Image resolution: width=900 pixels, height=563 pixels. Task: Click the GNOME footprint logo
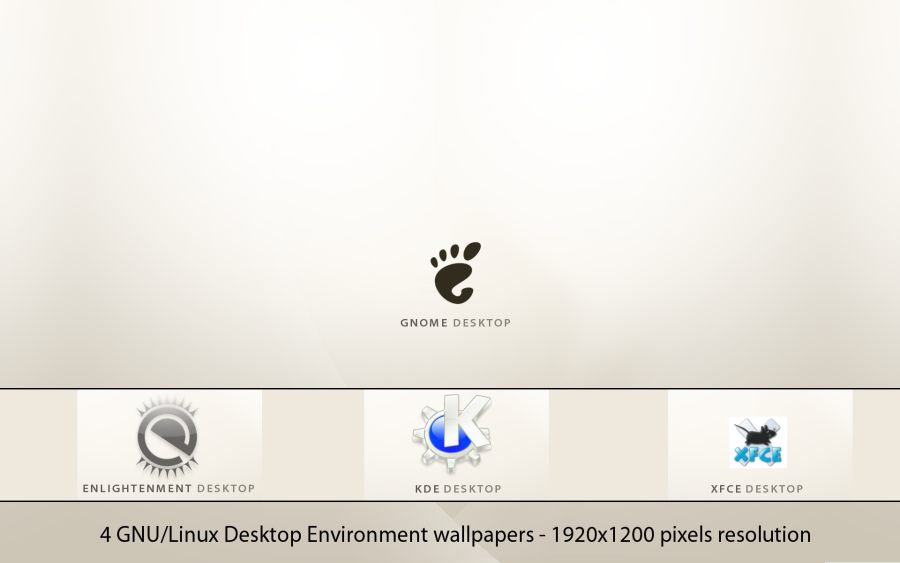click(456, 273)
